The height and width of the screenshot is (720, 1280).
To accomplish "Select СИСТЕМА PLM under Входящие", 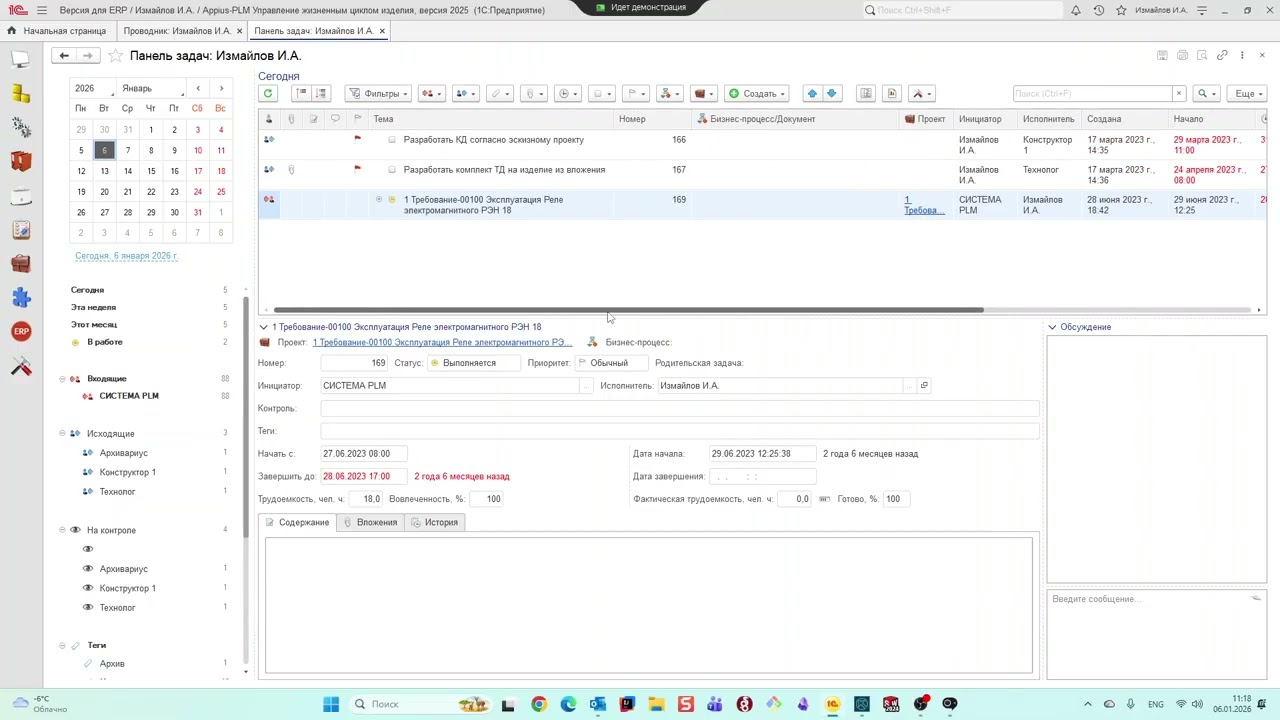I will tap(129, 396).
